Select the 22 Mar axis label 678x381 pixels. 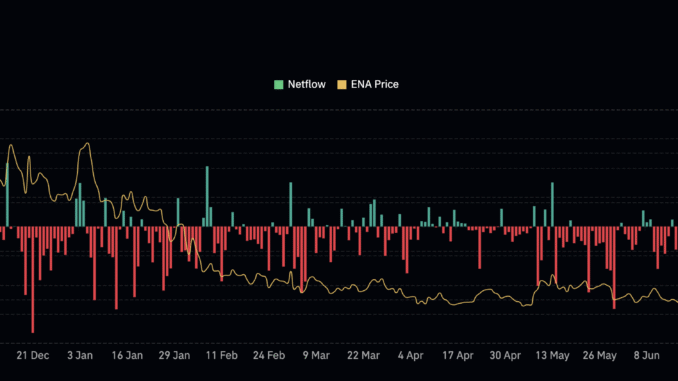(363, 355)
